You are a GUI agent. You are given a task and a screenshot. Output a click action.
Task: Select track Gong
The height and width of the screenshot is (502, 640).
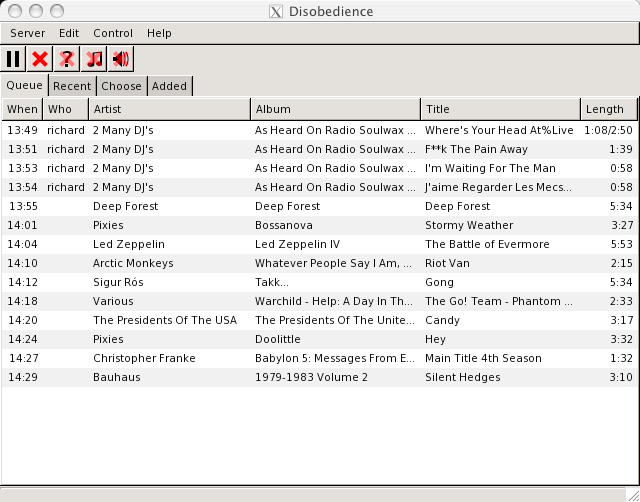(x=439, y=282)
